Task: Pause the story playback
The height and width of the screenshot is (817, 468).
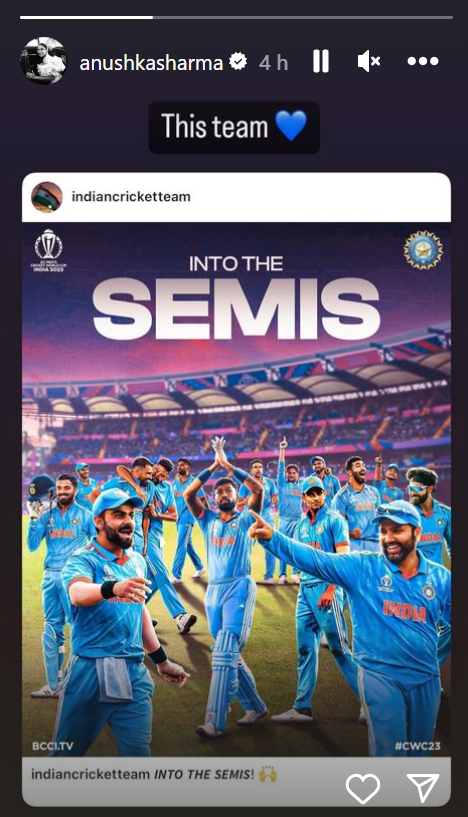Action: pyautogui.click(x=321, y=61)
